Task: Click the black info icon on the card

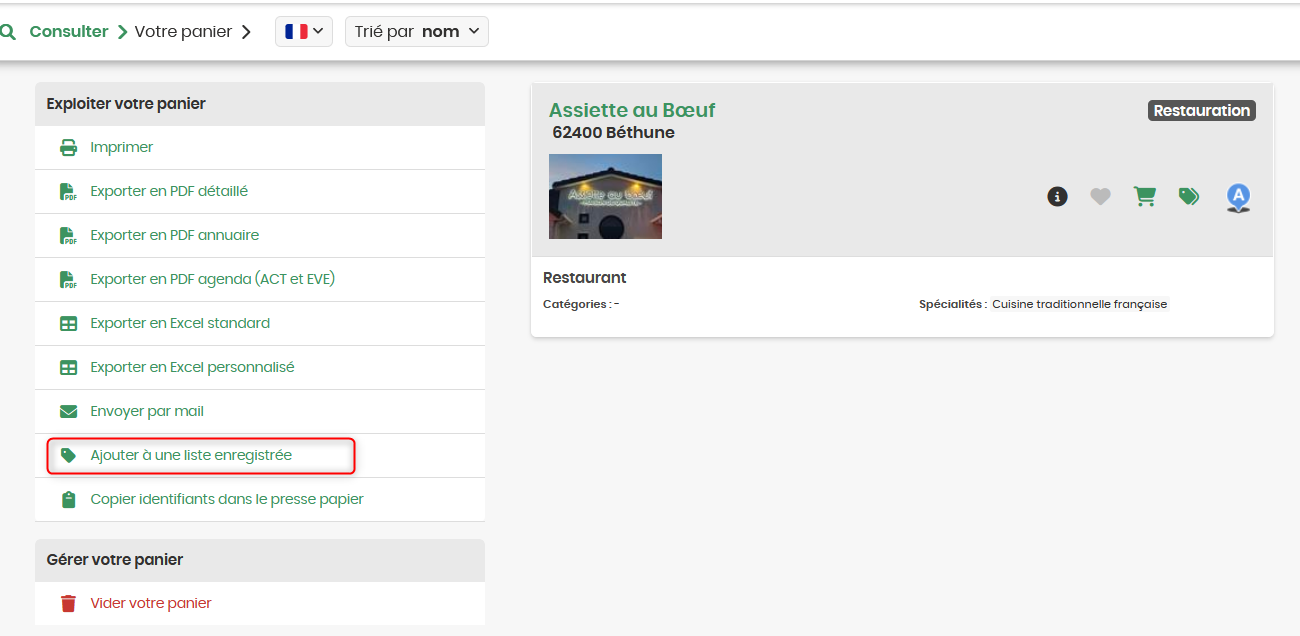Action: click(x=1057, y=197)
